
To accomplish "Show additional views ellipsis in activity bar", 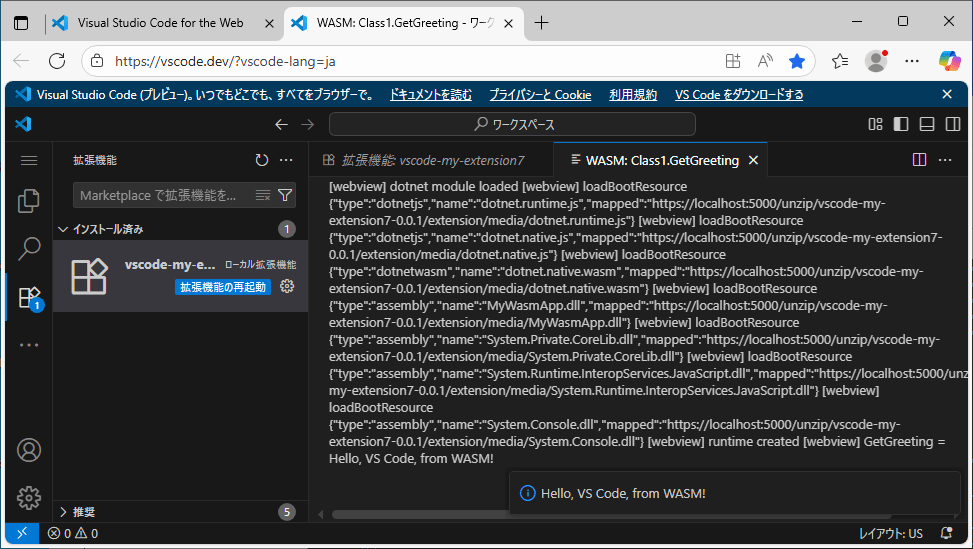I will pyautogui.click(x=29, y=345).
